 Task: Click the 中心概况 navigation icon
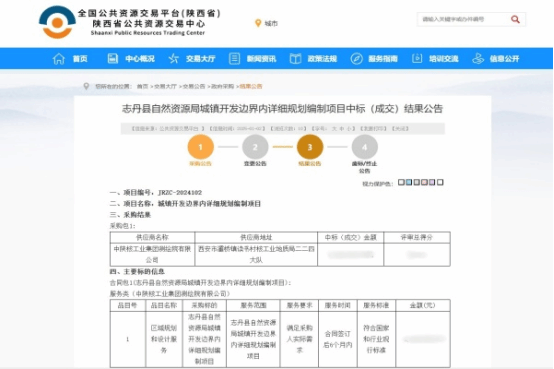click(113, 58)
